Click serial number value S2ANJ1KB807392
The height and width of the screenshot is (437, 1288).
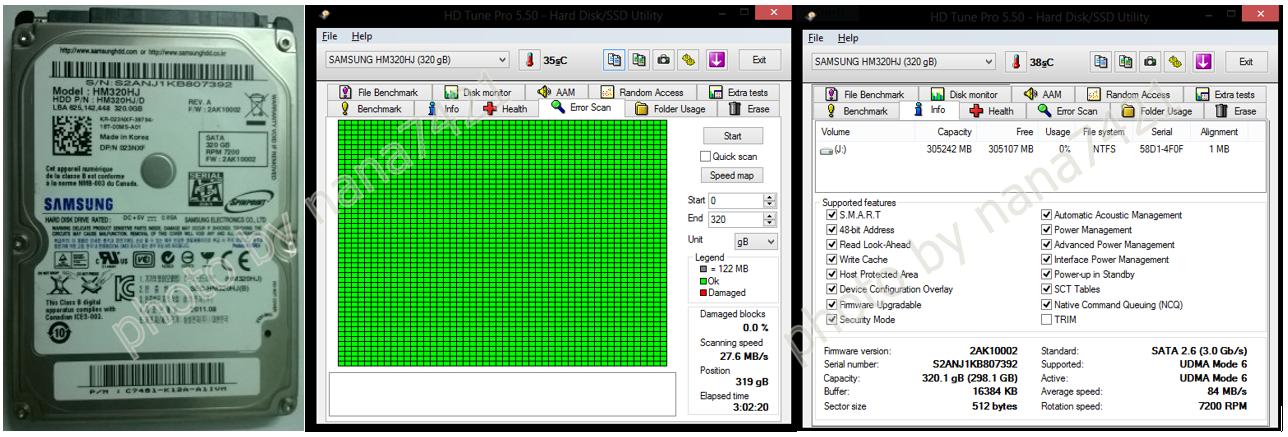[976, 364]
